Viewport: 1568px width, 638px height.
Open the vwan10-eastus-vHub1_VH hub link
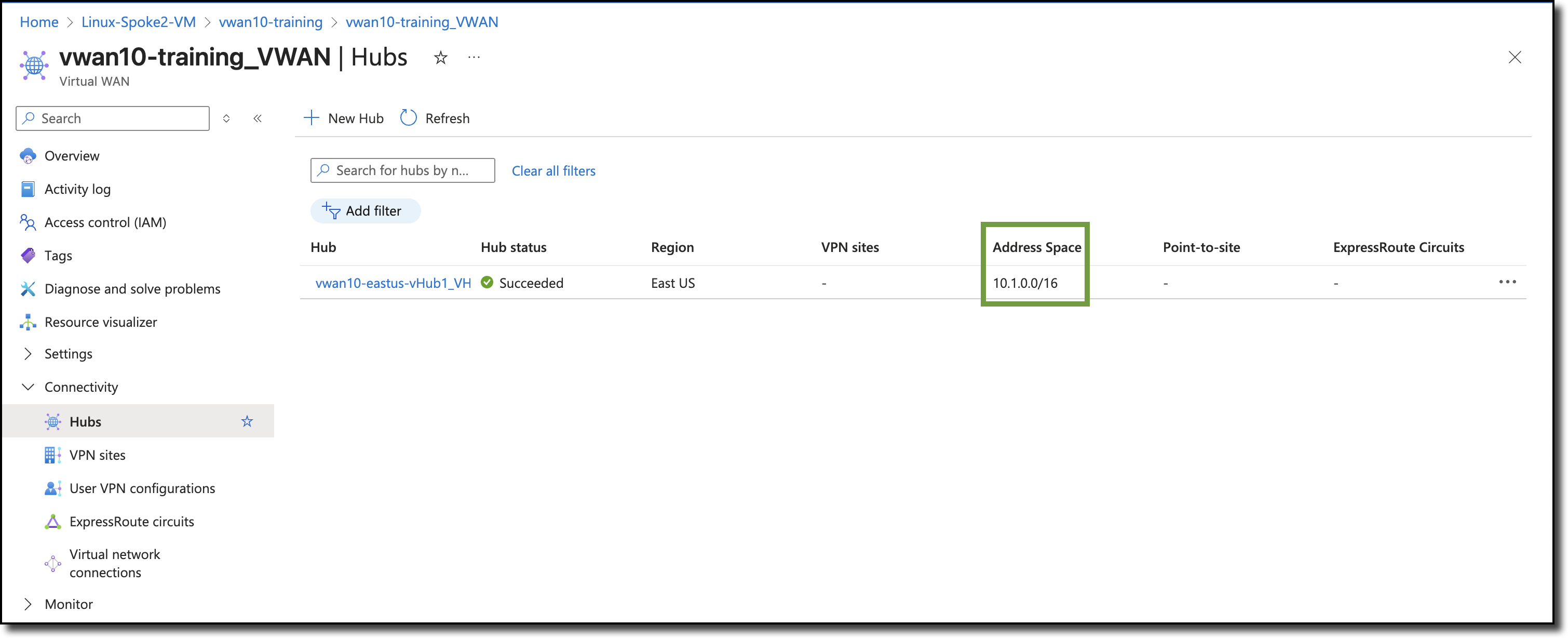393,283
